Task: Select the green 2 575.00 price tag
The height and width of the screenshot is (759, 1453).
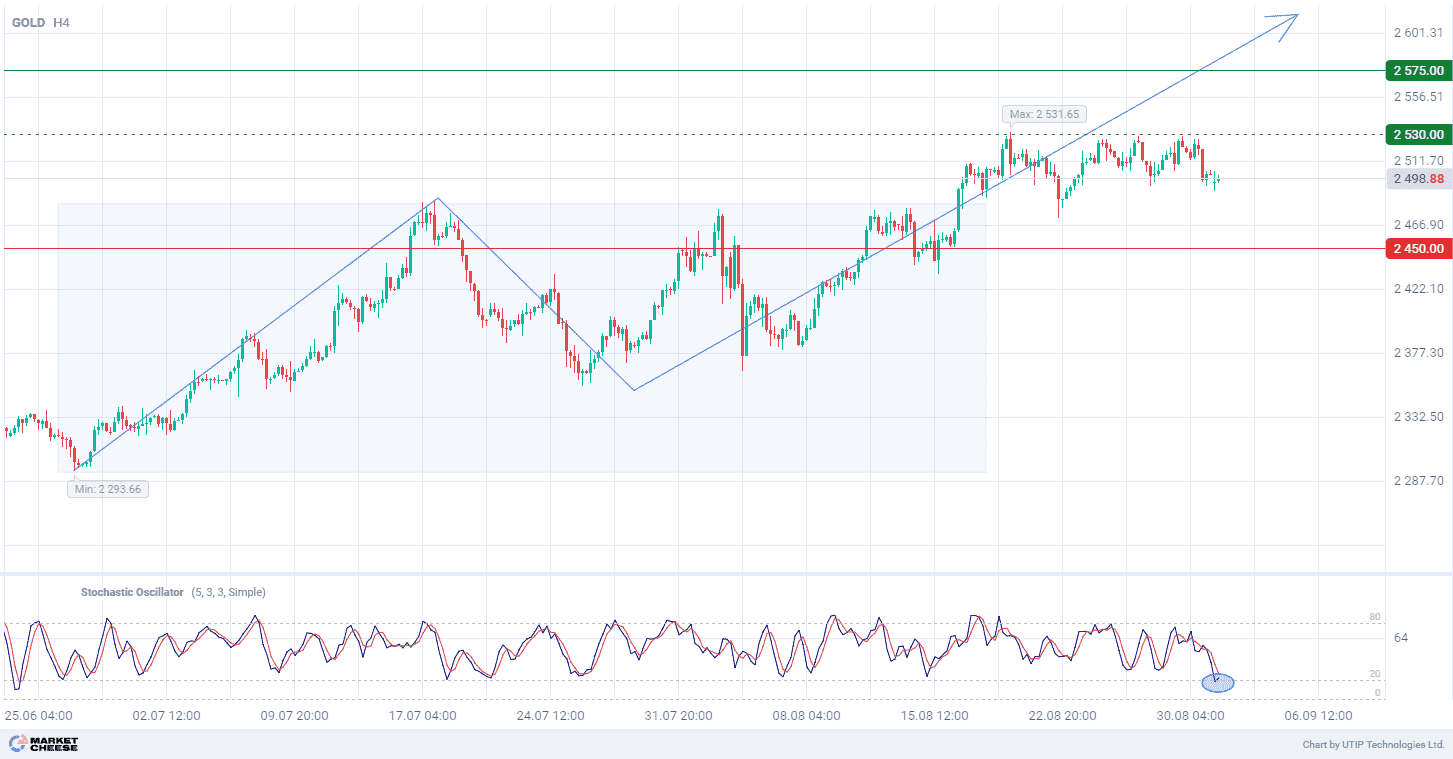Action: (x=1417, y=71)
